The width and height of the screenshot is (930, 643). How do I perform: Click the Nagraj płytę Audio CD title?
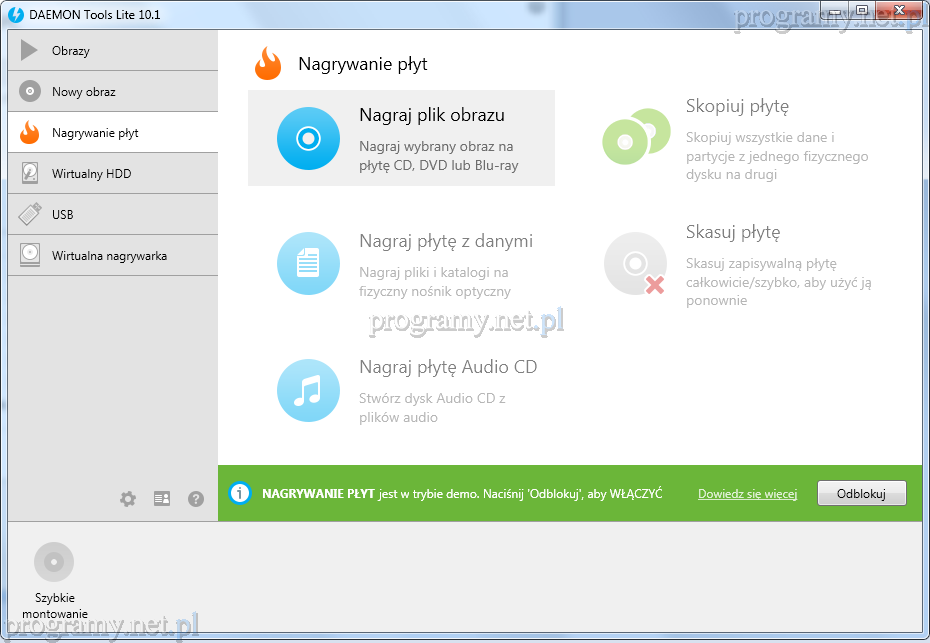448,367
